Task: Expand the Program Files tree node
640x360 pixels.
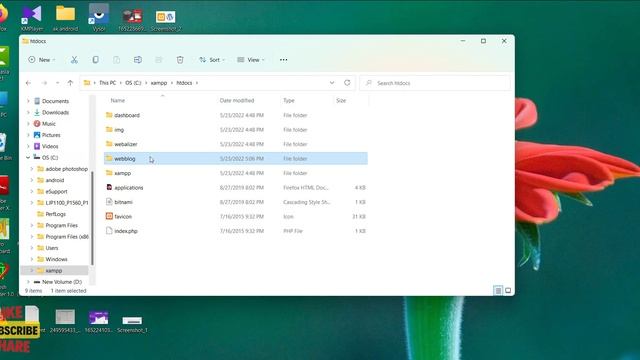Action: (32, 225)
